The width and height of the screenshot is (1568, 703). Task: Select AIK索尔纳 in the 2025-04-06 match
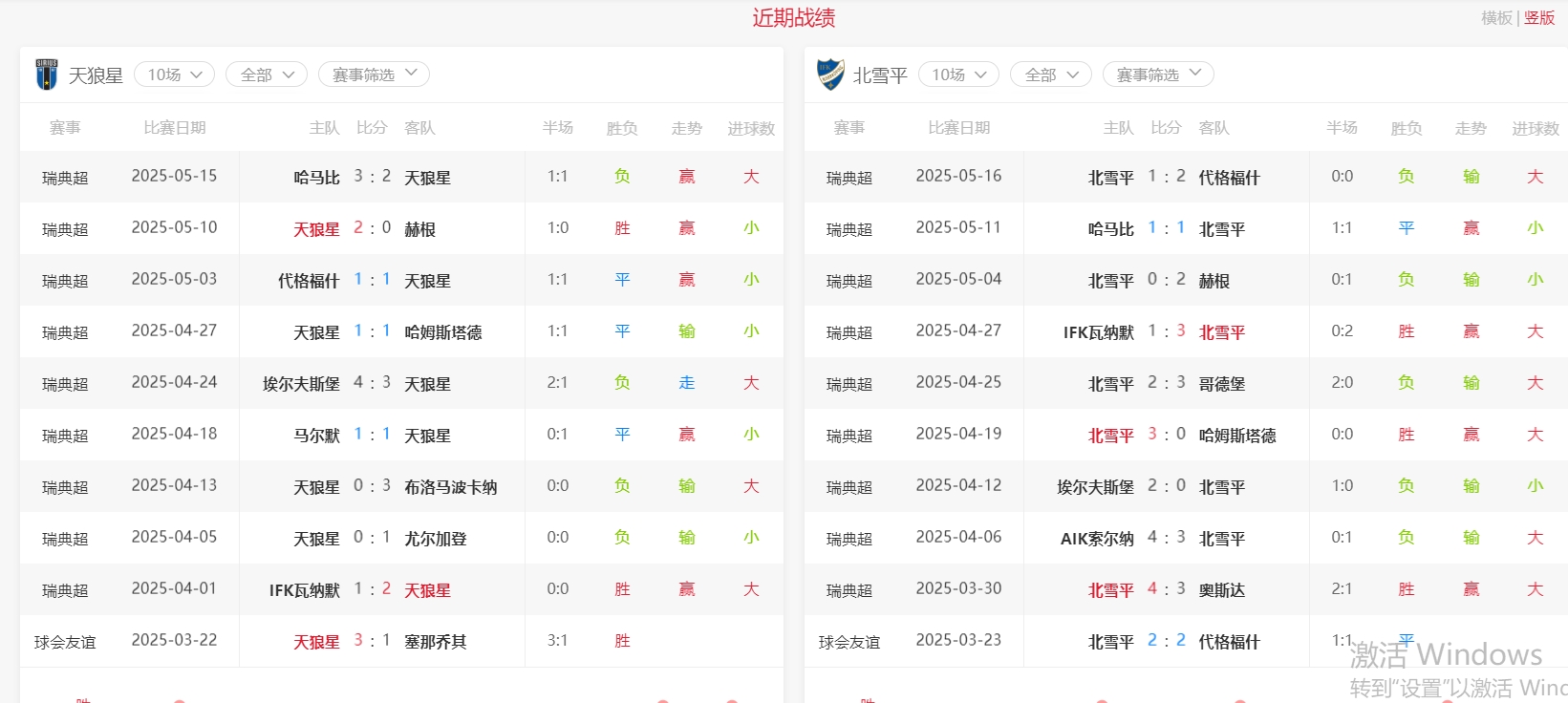(1097, 539)
